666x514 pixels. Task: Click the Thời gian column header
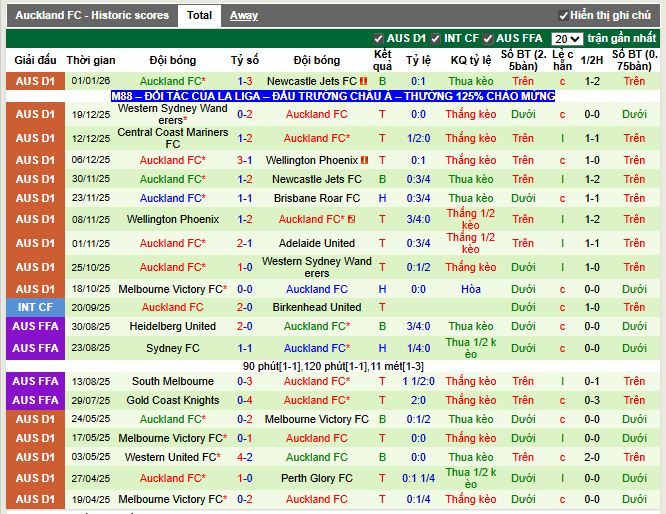(90, 60)
